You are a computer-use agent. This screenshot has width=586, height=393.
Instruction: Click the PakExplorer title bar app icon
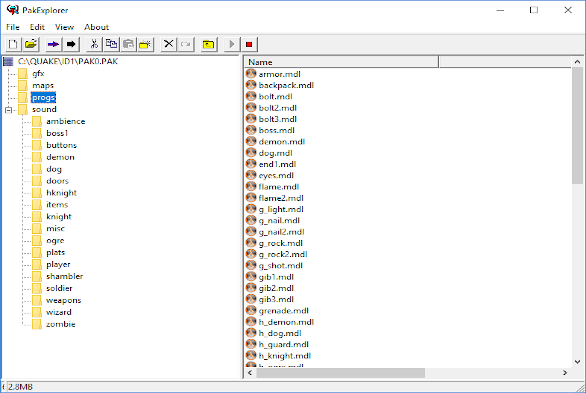13,10
